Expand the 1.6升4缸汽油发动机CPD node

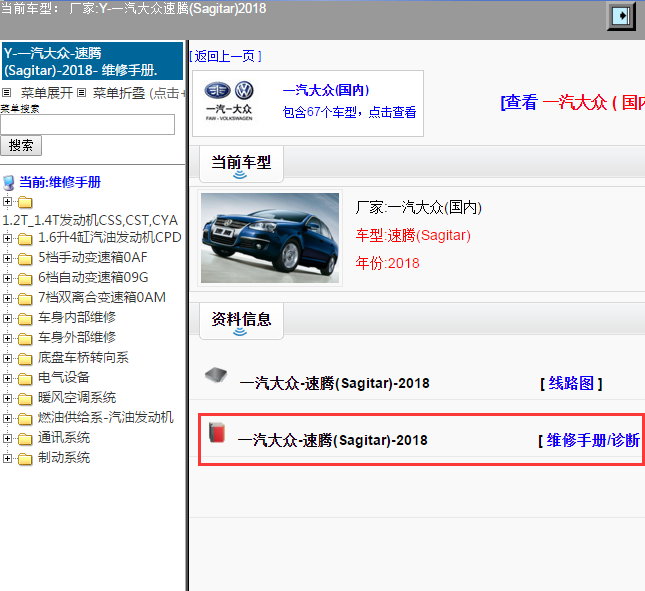click(7, 238)
